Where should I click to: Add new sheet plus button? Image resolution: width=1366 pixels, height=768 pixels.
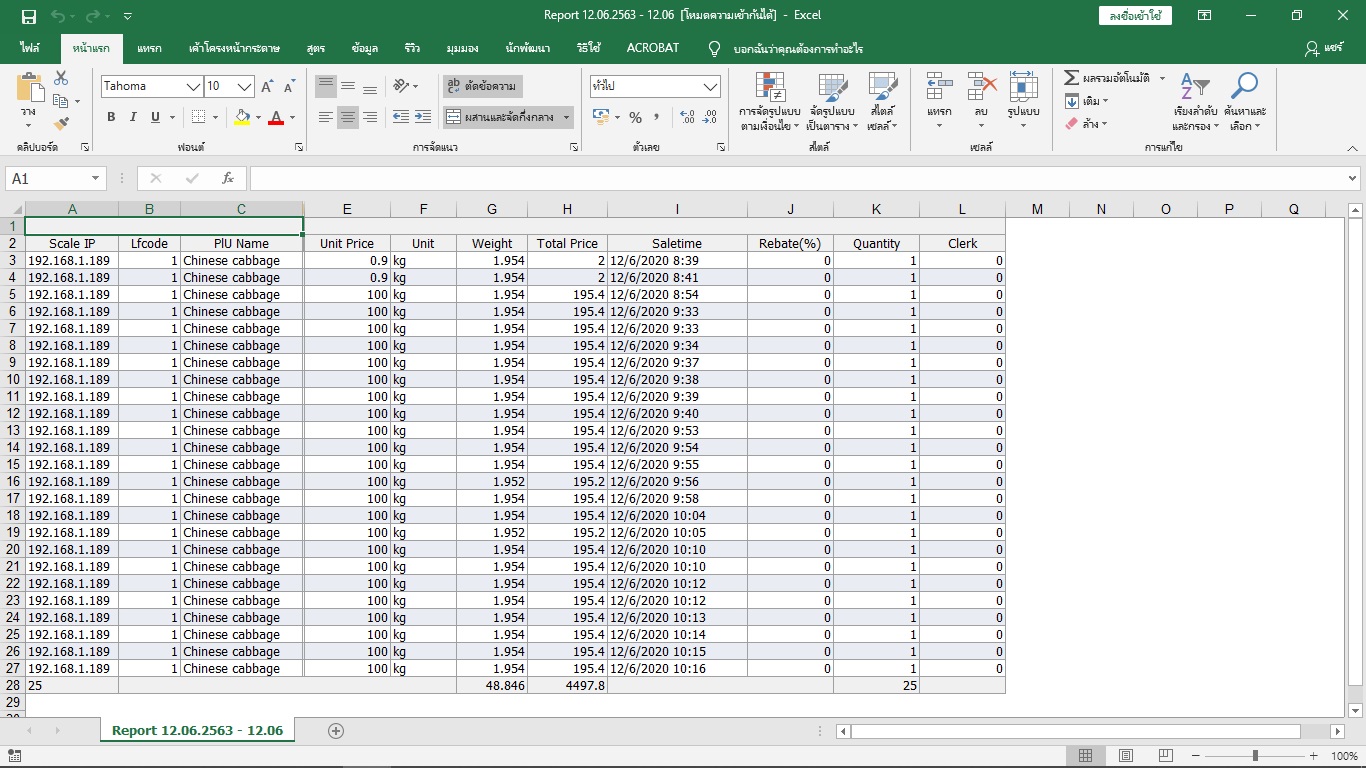pos(336,731)
